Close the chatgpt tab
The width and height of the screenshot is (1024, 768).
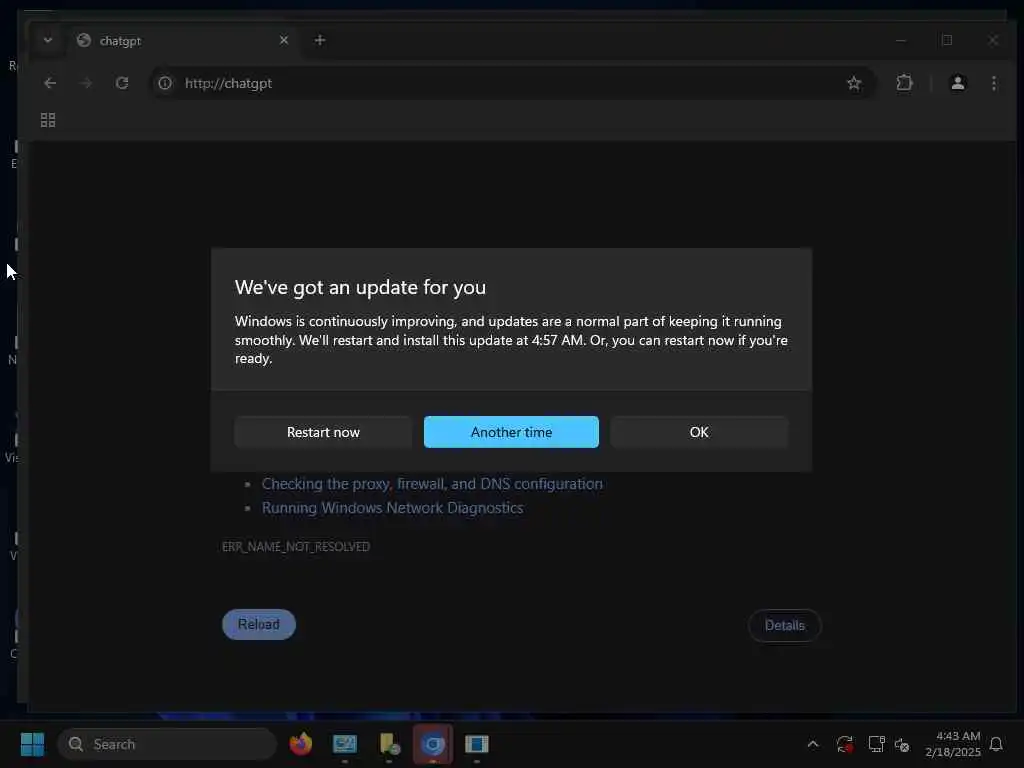[x=283, y=40]
